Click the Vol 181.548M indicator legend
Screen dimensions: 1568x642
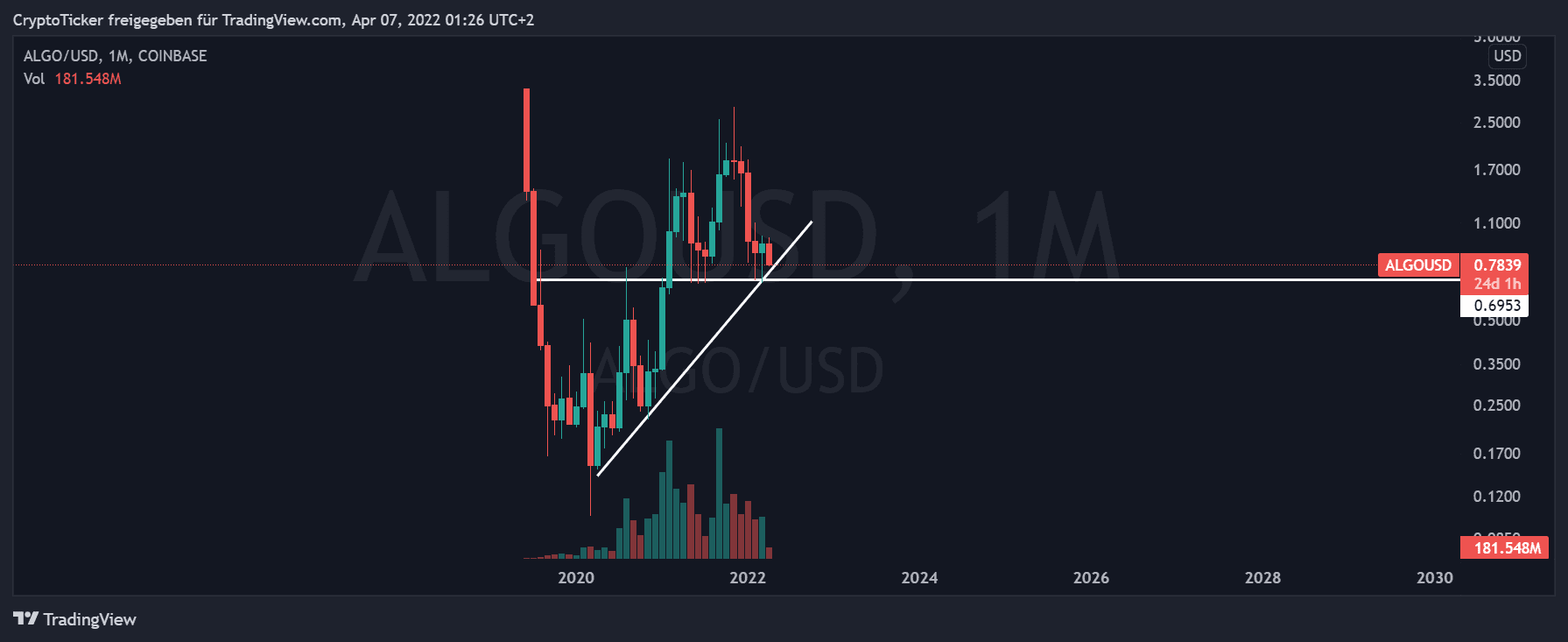[x=72, y=79]
